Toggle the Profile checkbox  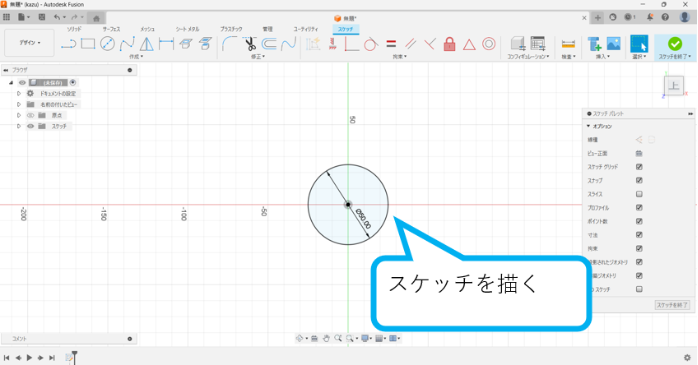[x=639, y=207]
